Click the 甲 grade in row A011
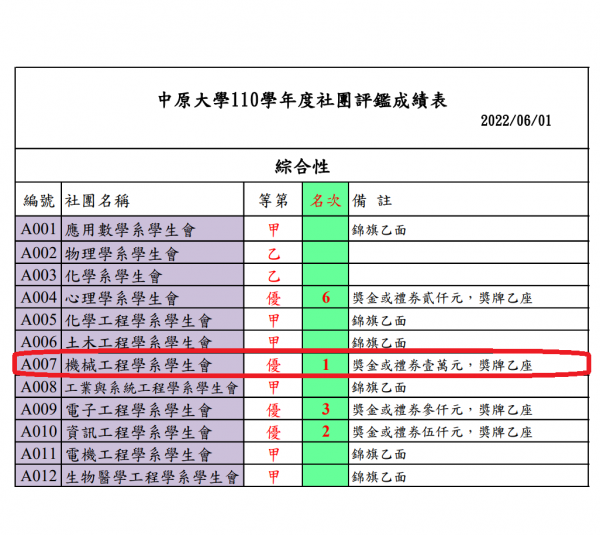Viewport: 600px width, 535px height. pyautogui.click(x=274, y=455)
